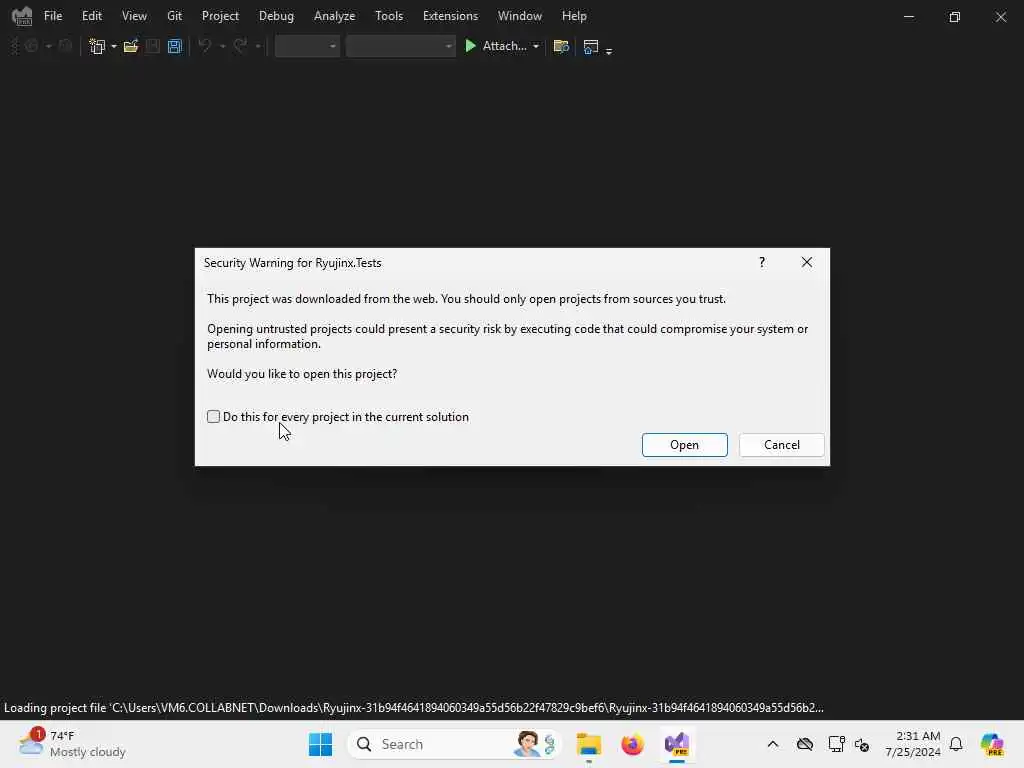The height and width of the screenshot is (768, 1024).
Task: Click the Cancel button in the dialog
Action: pyautogui.click(x=782, y=445)
